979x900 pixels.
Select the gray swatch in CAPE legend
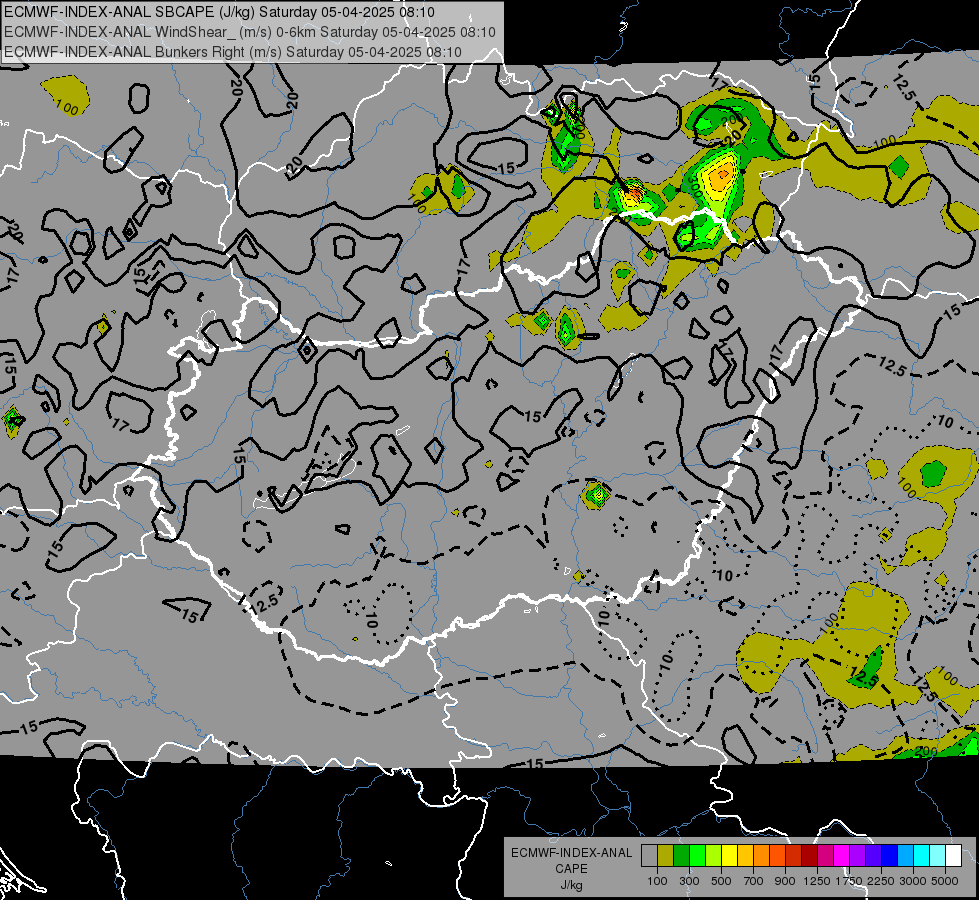(x=649, y=856)
